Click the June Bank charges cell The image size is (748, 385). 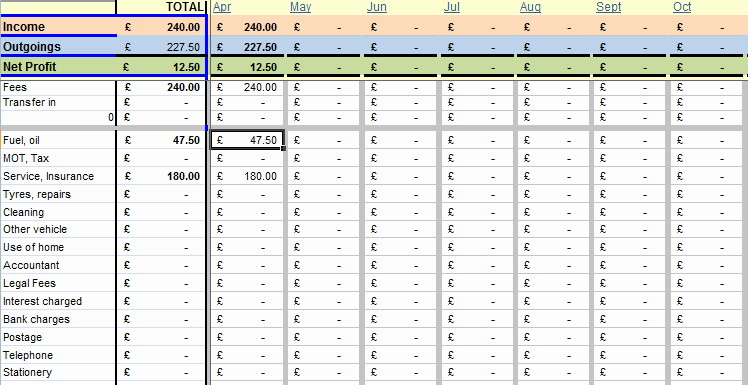(401, 319)
